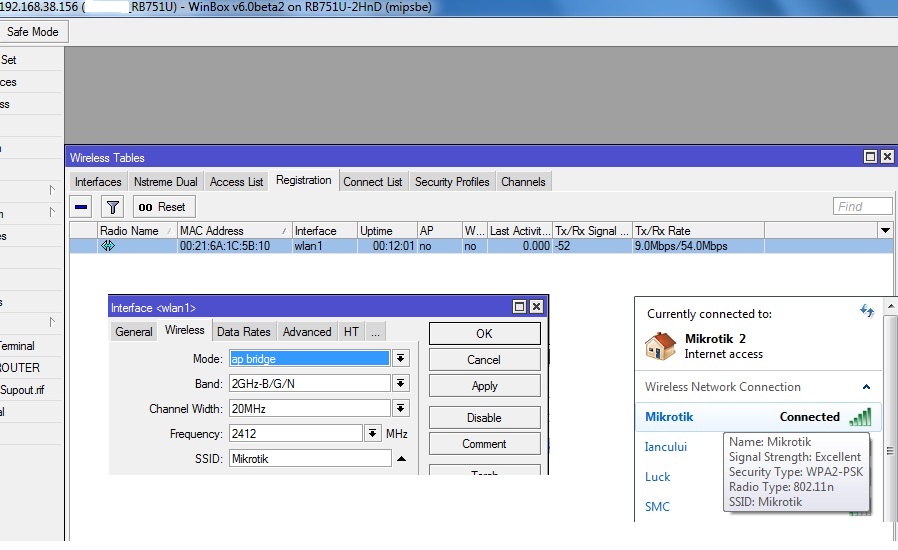Click the Reset counters button
Screen dimensions: 898x550
[x=164, y=207]
